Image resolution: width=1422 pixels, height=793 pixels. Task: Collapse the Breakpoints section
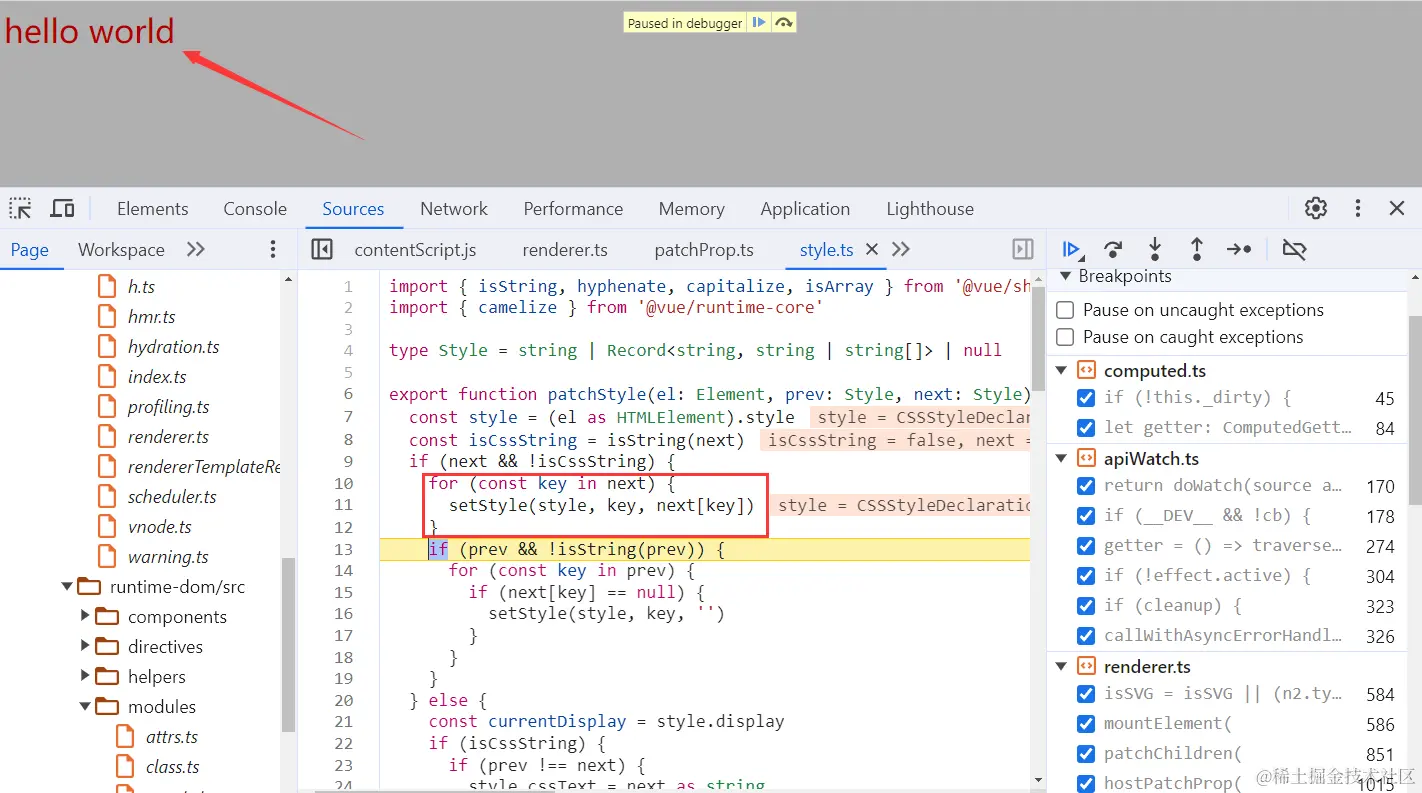(x=1066, y=276)
